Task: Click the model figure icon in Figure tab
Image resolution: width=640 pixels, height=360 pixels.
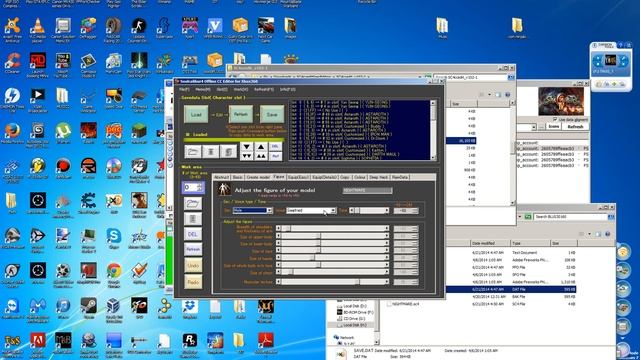Action: (223, 189)
